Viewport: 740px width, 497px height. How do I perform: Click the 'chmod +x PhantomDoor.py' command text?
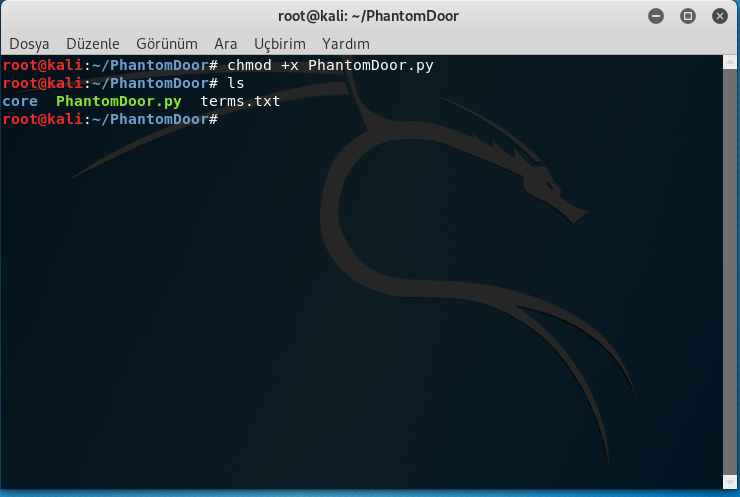coord(330,65)
